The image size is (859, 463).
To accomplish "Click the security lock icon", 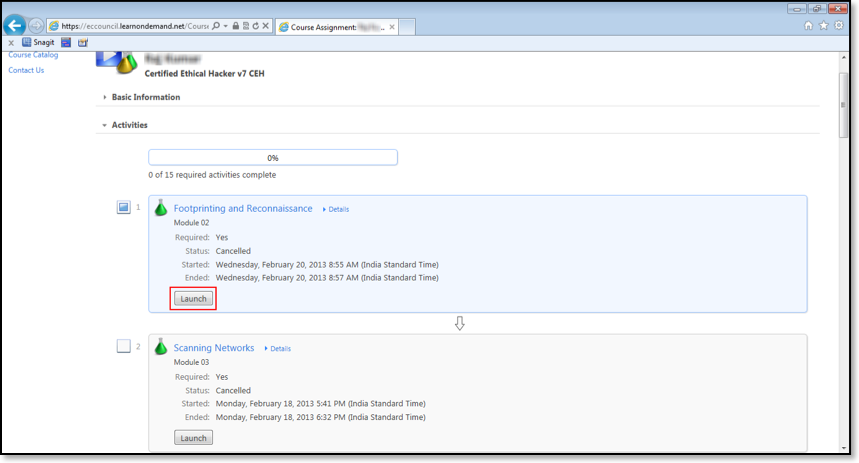I will click(236, 26).
